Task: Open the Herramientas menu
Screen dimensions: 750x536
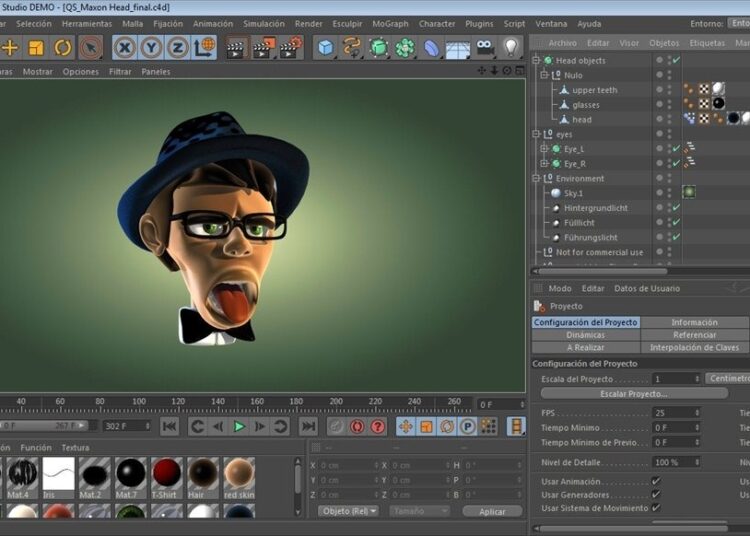Action: [87, 24]
